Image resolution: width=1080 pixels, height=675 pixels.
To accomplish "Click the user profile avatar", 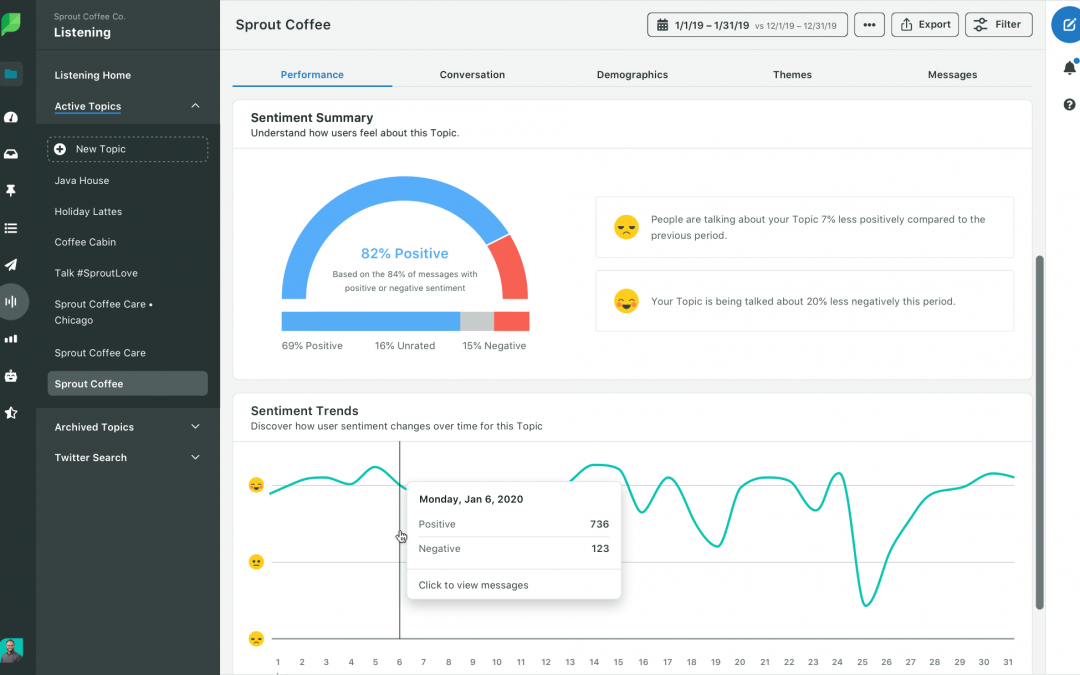I will pyautogui.click(x=12, y=650).
